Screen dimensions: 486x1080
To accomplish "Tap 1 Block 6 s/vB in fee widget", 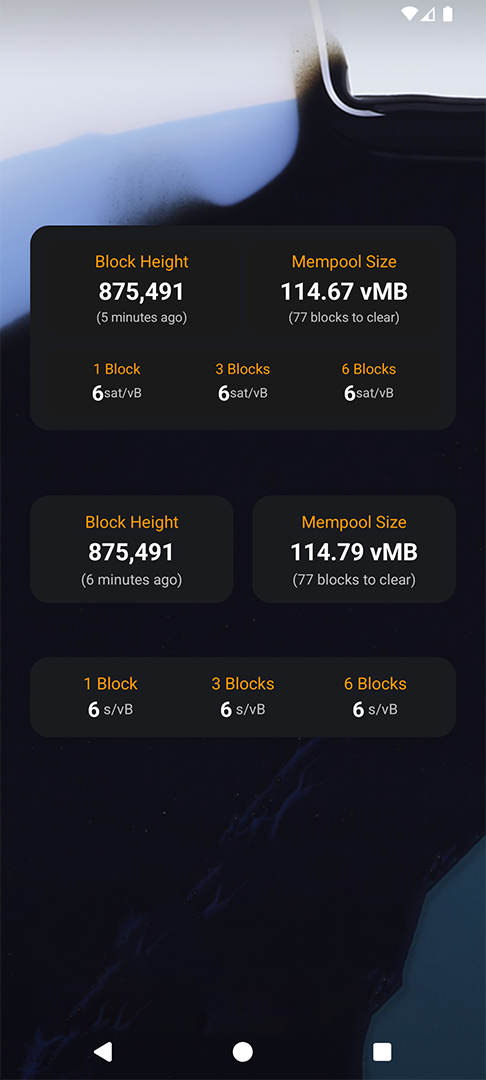I will tap(111, 696).
